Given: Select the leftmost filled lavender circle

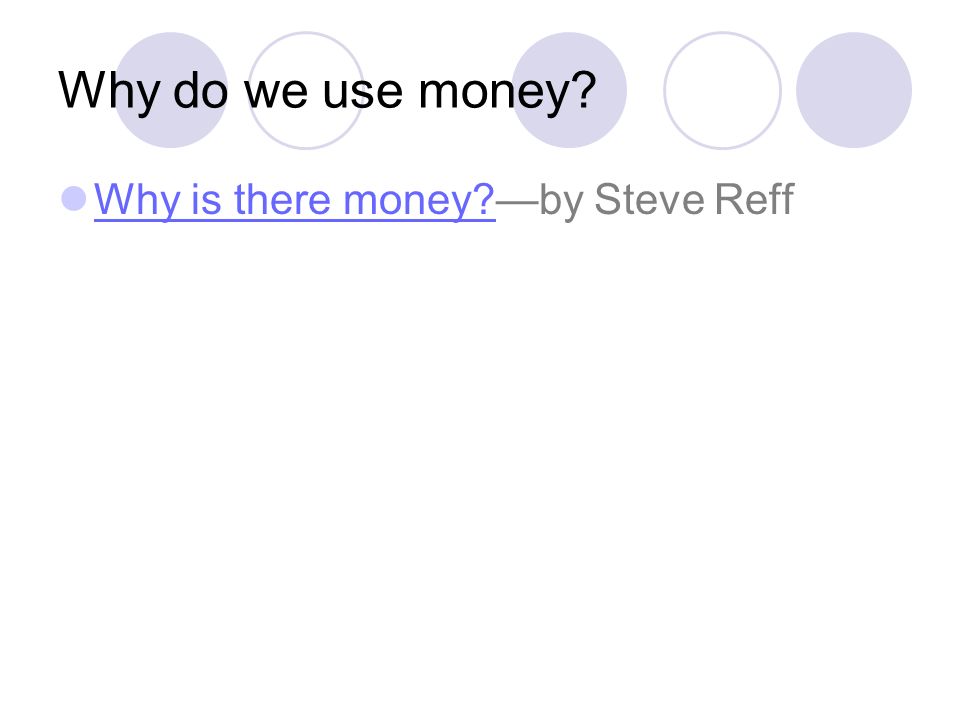Looking at the screenshot, I should [171, 90].
